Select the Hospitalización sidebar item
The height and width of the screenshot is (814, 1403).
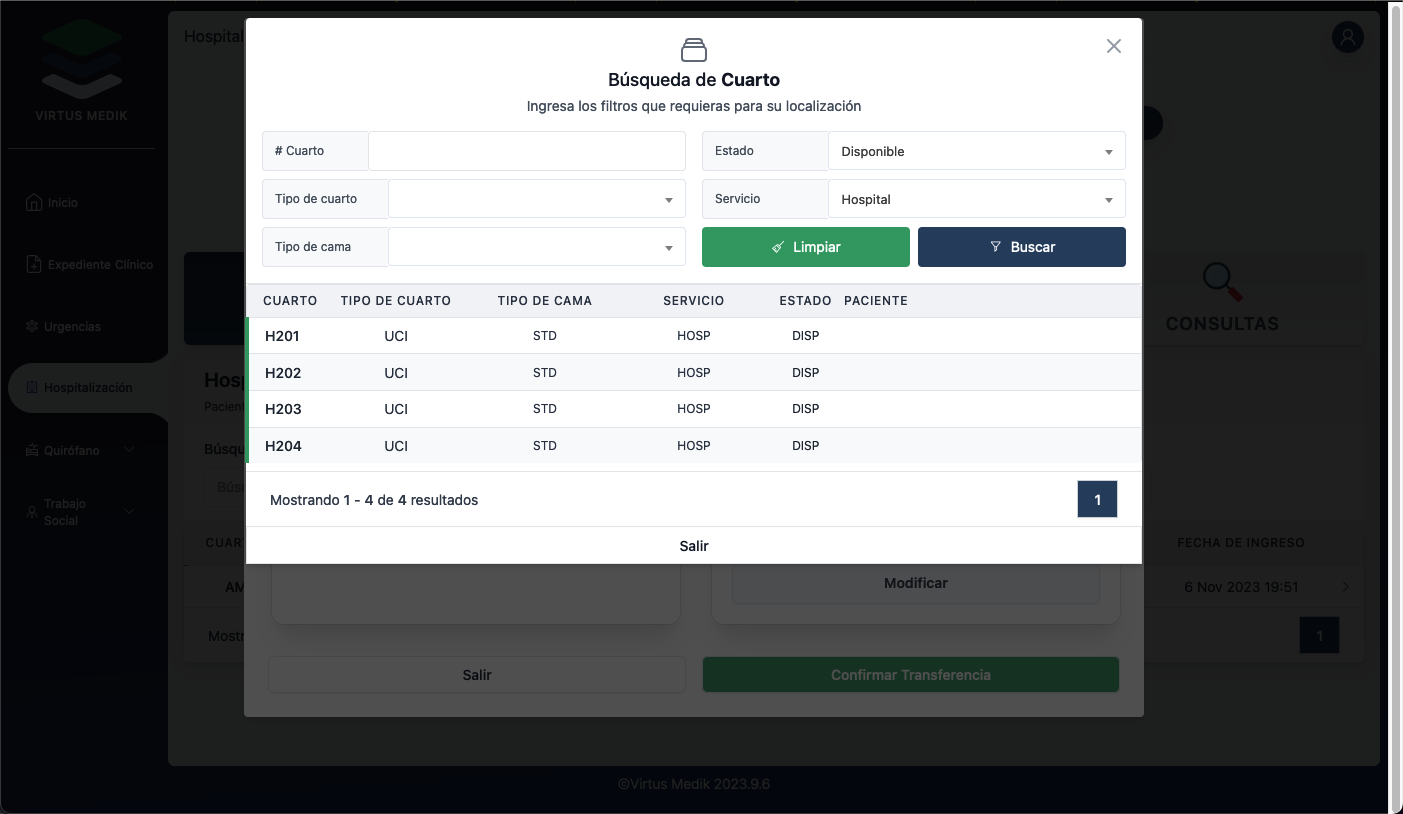(x=87, y=388)
